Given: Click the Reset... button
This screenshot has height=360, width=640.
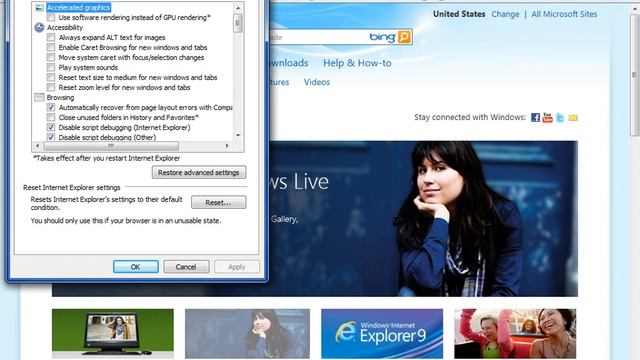Looking at the screenshot, I should pyautogui.click(x=218, y=202).
